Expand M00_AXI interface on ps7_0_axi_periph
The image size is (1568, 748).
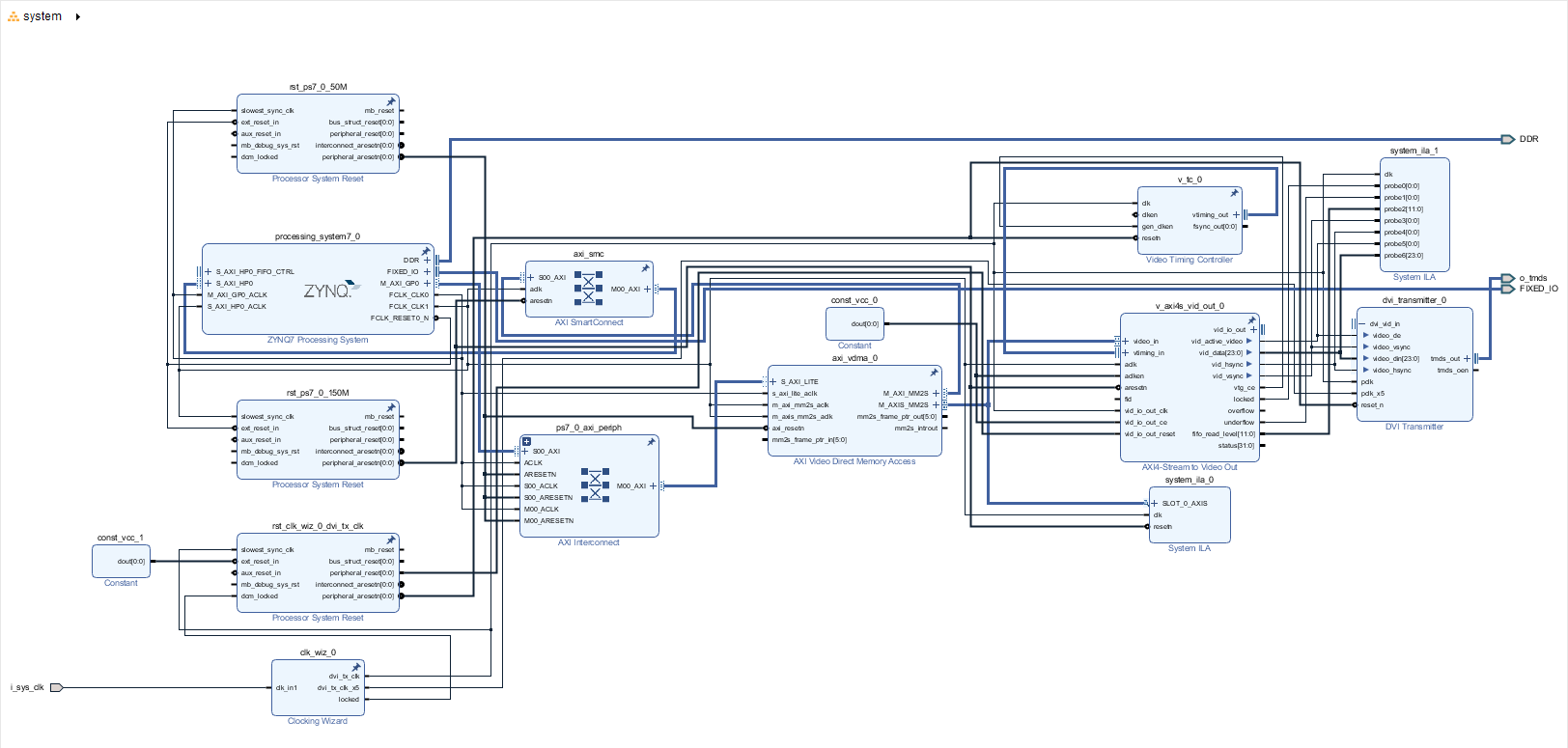coord(653,485)
